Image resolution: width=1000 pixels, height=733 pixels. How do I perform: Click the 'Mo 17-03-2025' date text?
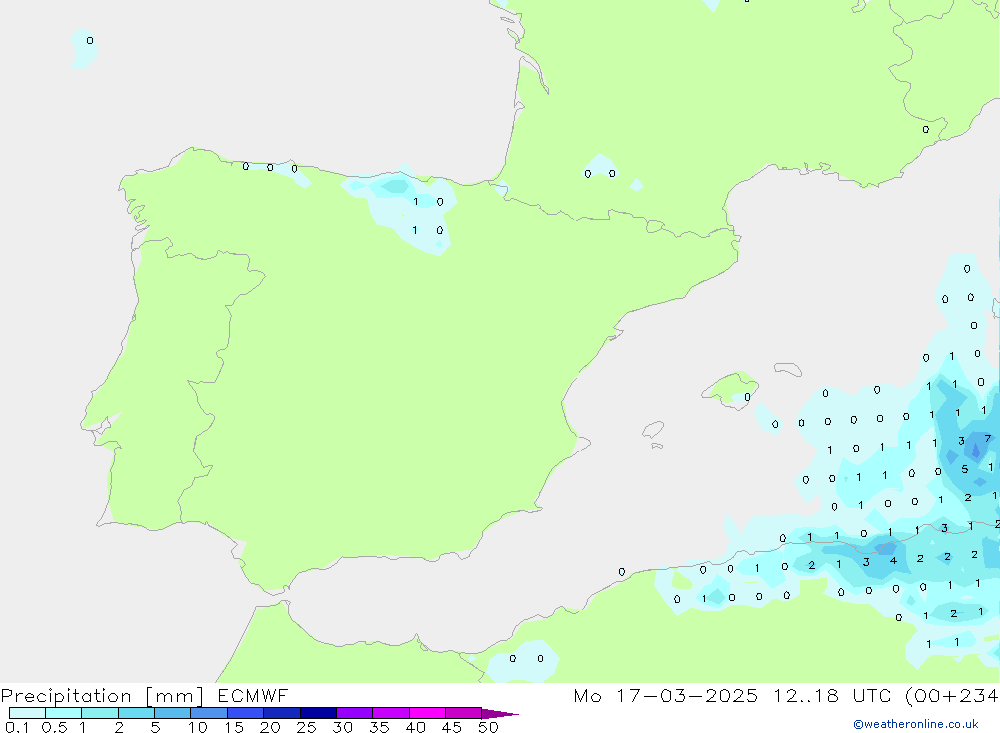pyautogui.click(x=666, y=695)
